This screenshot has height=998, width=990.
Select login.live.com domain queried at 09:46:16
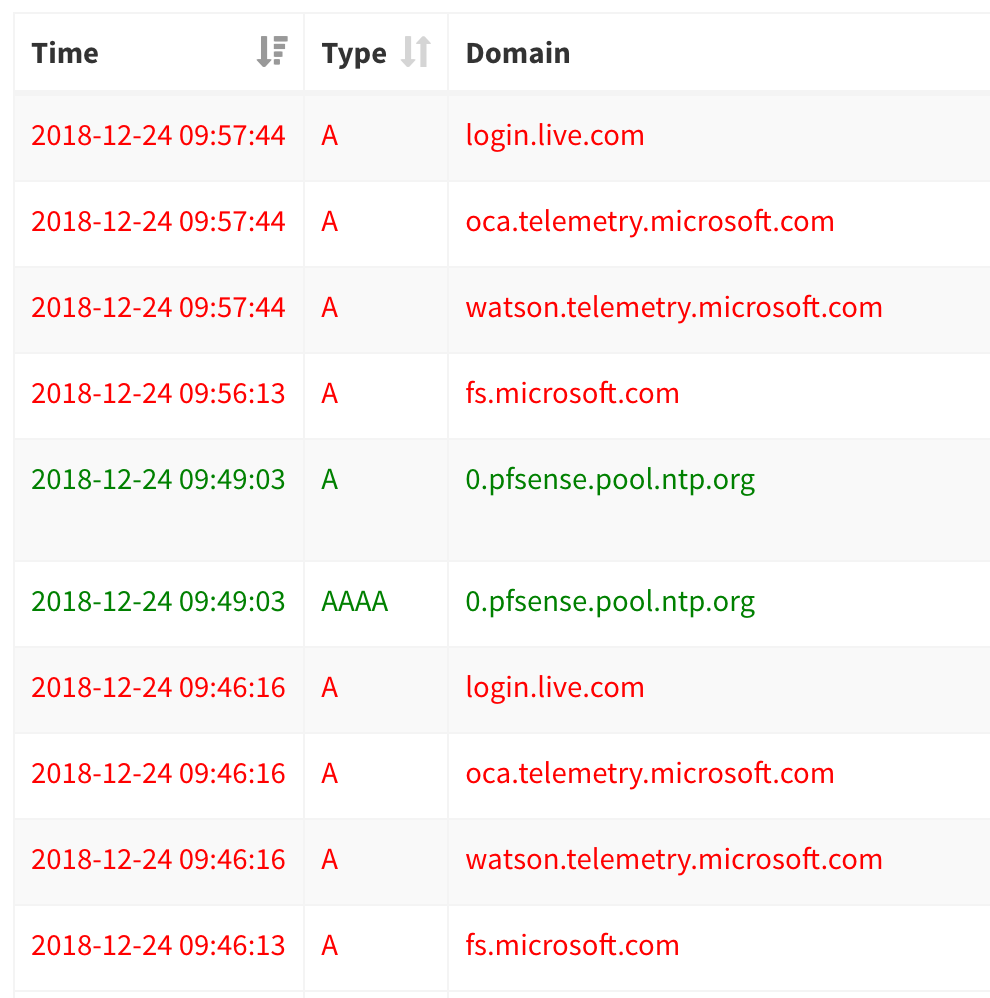coord(555,687)
